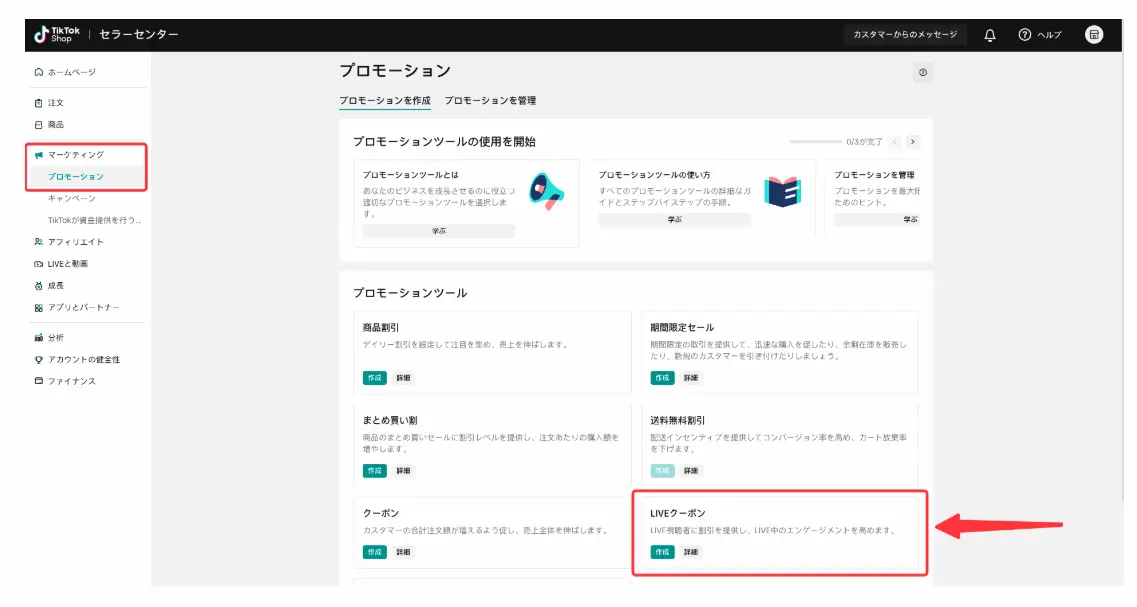Image resolution: width=1137 pixels, height=607 pixels.
Task: Click 詳細 for 商品割引
Action: tap(403, 378)
